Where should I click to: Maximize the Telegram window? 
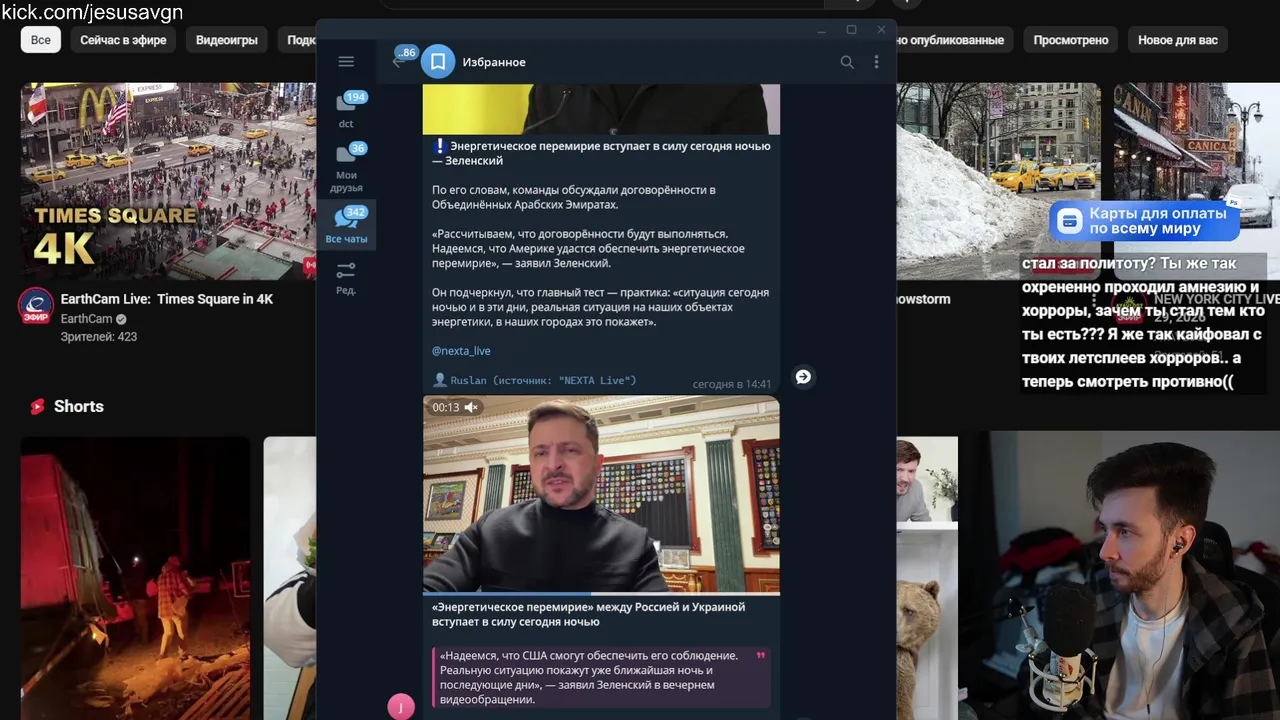click(851, 29)
